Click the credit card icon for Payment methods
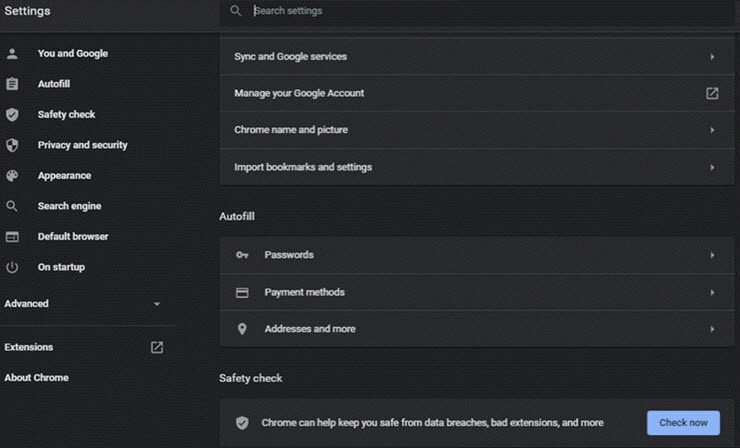740x448 pixels. click(242, 293)
